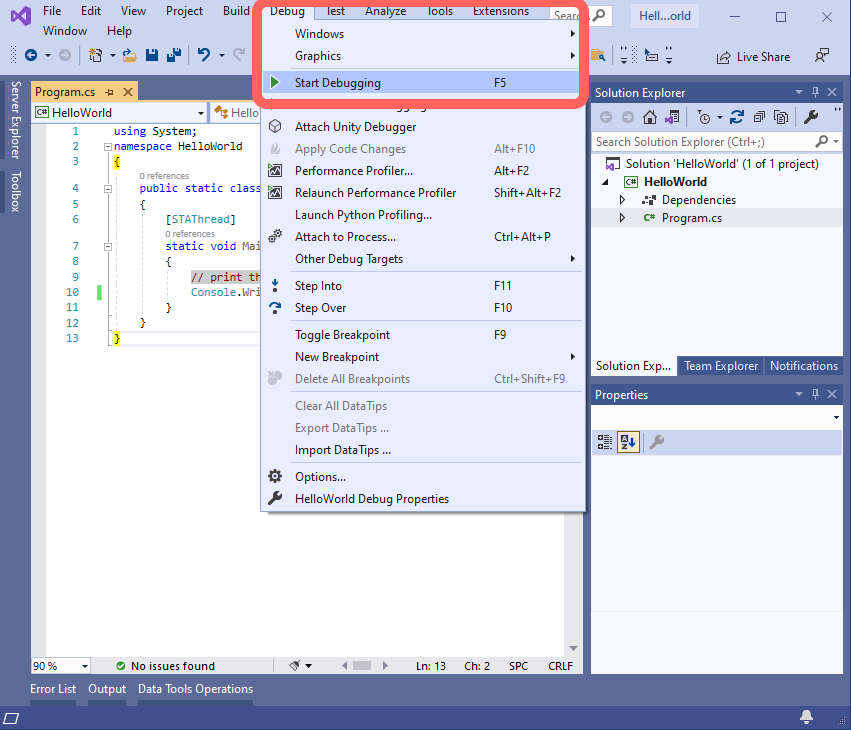
Task: Undo the last action with curved arrow
Action: (x=204, y=55)
